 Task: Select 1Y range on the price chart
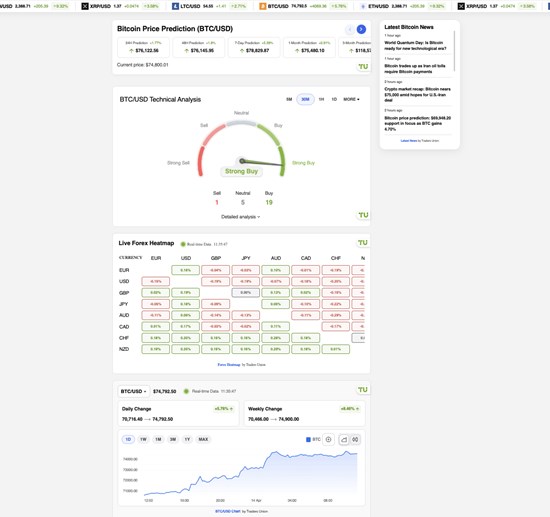tap(187, 439)
